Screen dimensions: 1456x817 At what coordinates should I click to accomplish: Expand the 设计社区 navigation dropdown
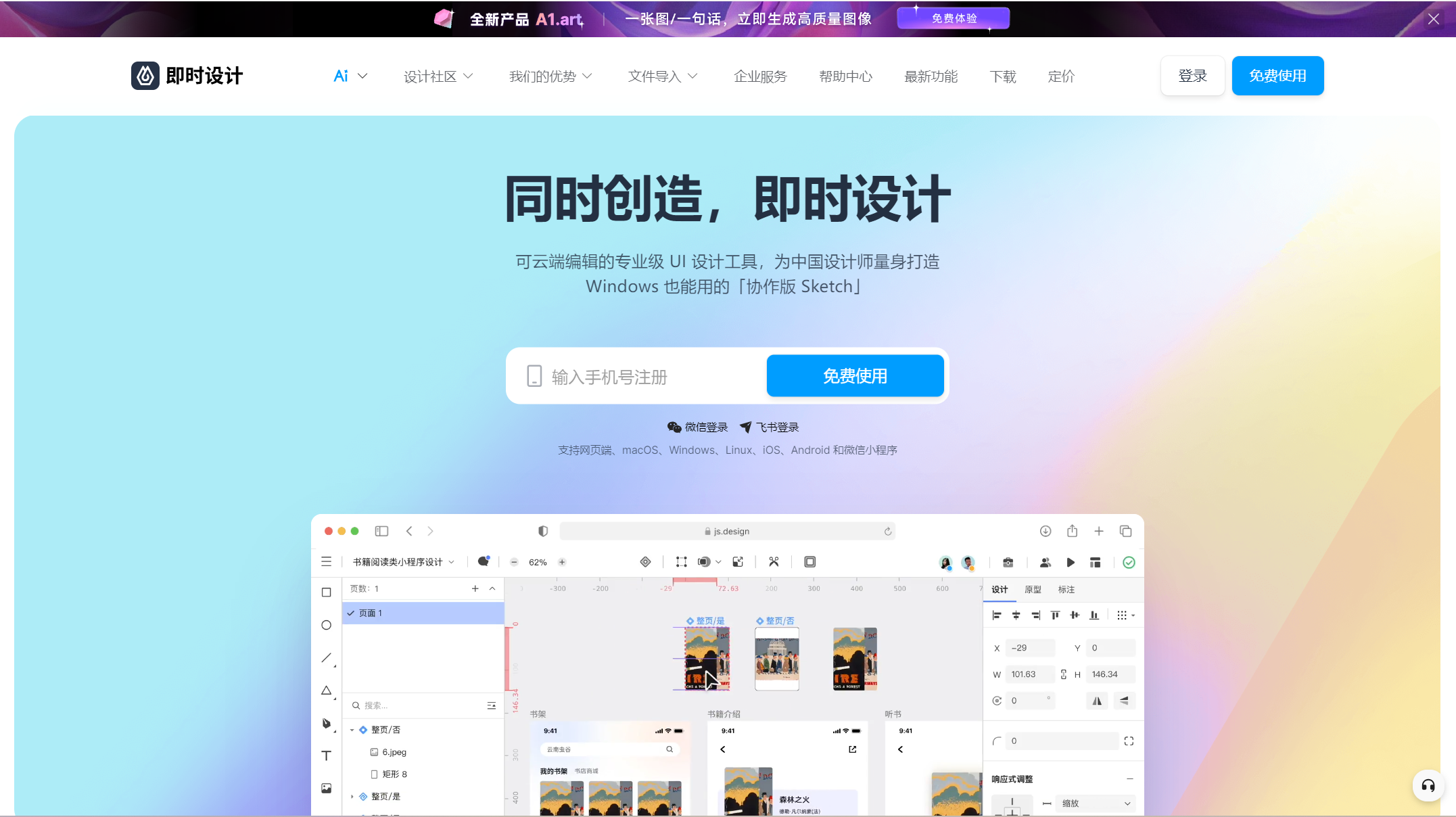[x=436, y=75]
